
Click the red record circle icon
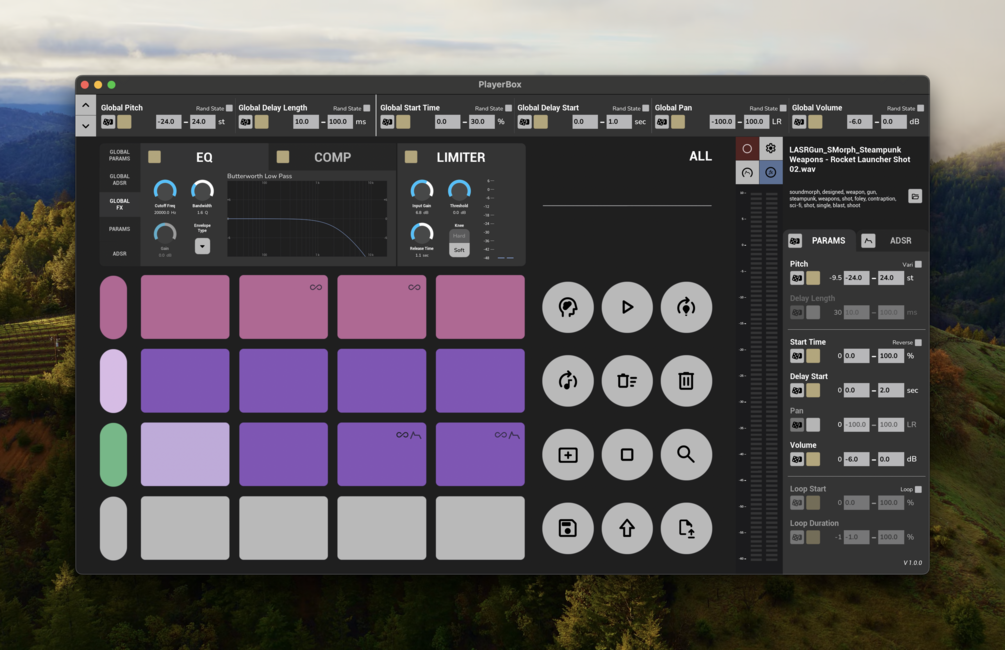[x=747, y=149]
